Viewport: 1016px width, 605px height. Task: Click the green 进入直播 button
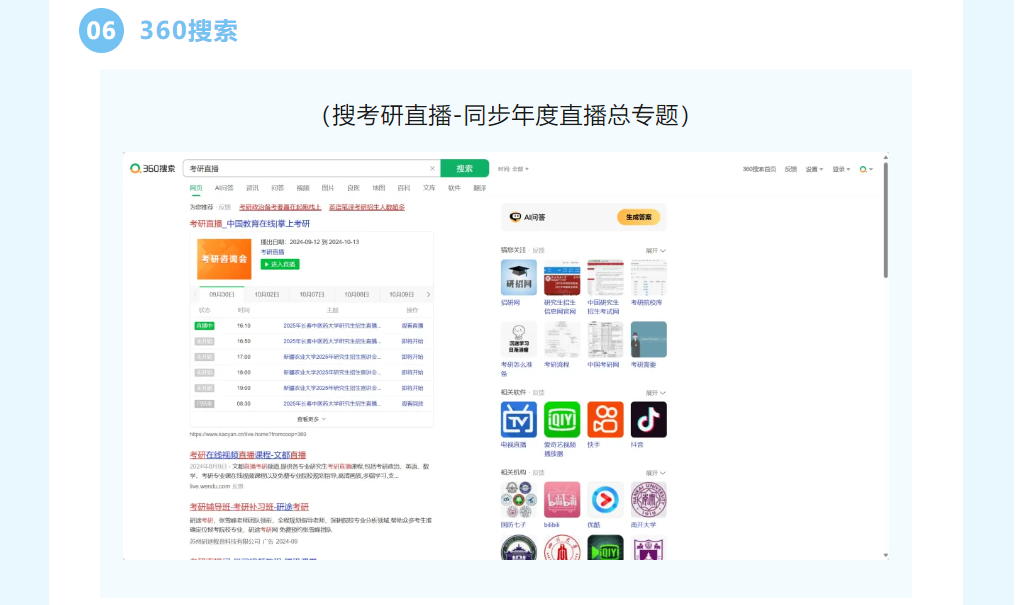(x=280, y=264)
